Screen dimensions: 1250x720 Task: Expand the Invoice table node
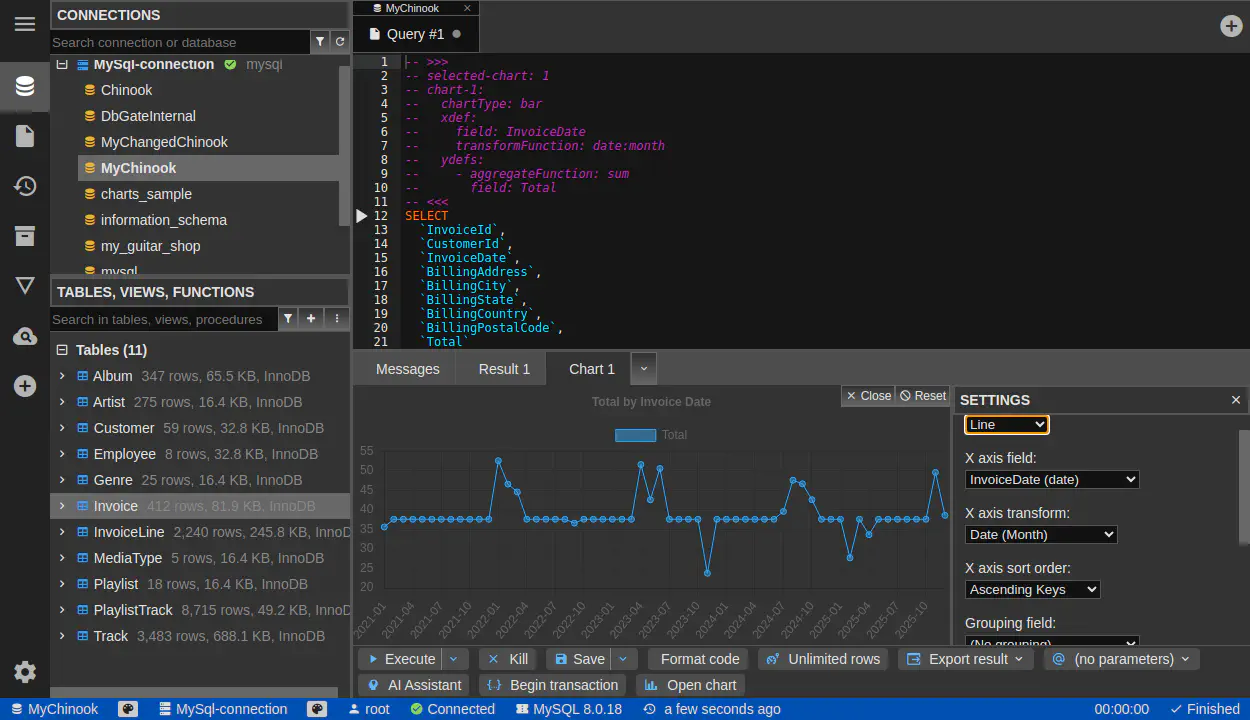click(x=62, y=506)
